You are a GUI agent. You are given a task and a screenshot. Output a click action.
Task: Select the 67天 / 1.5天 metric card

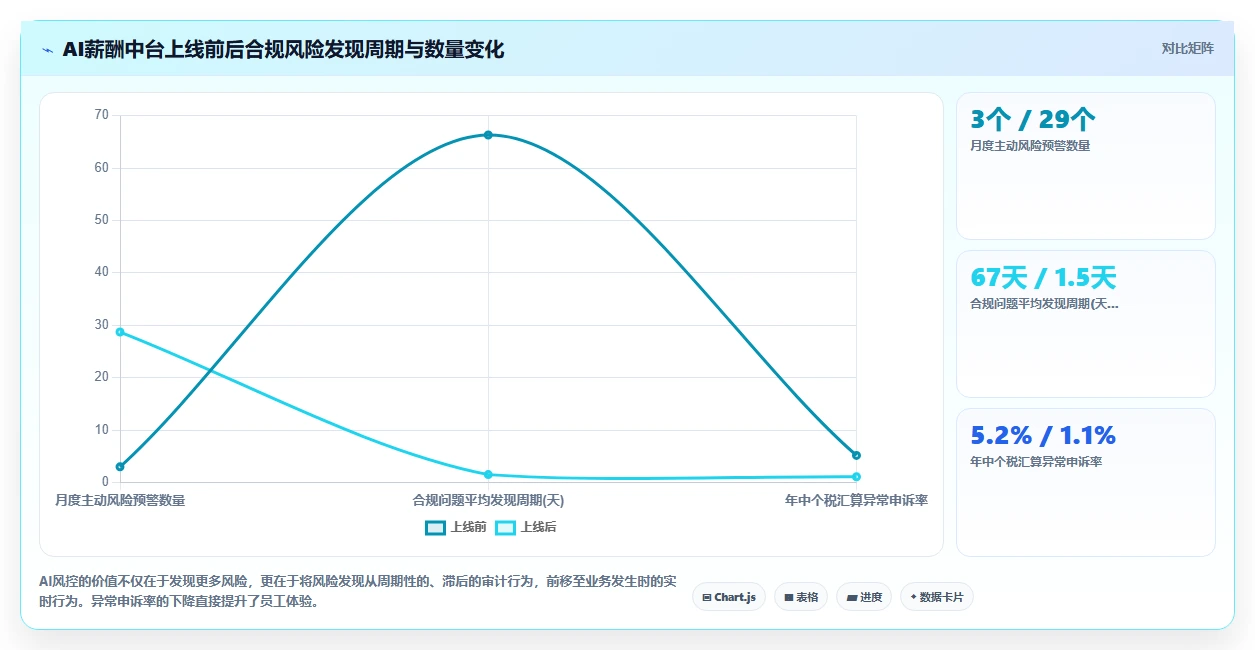(x=1086, y=324)
